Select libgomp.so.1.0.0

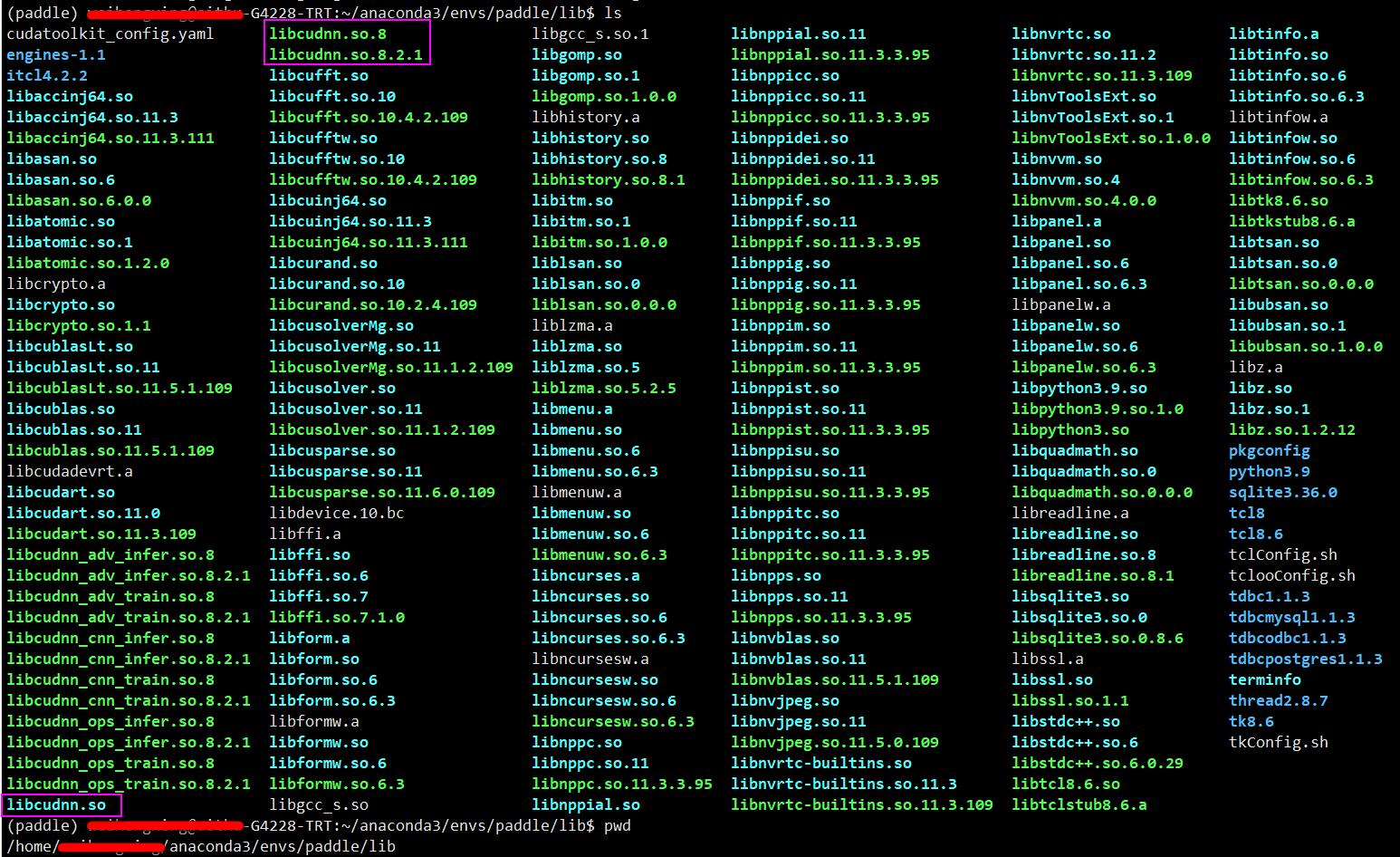click(604, 96)
